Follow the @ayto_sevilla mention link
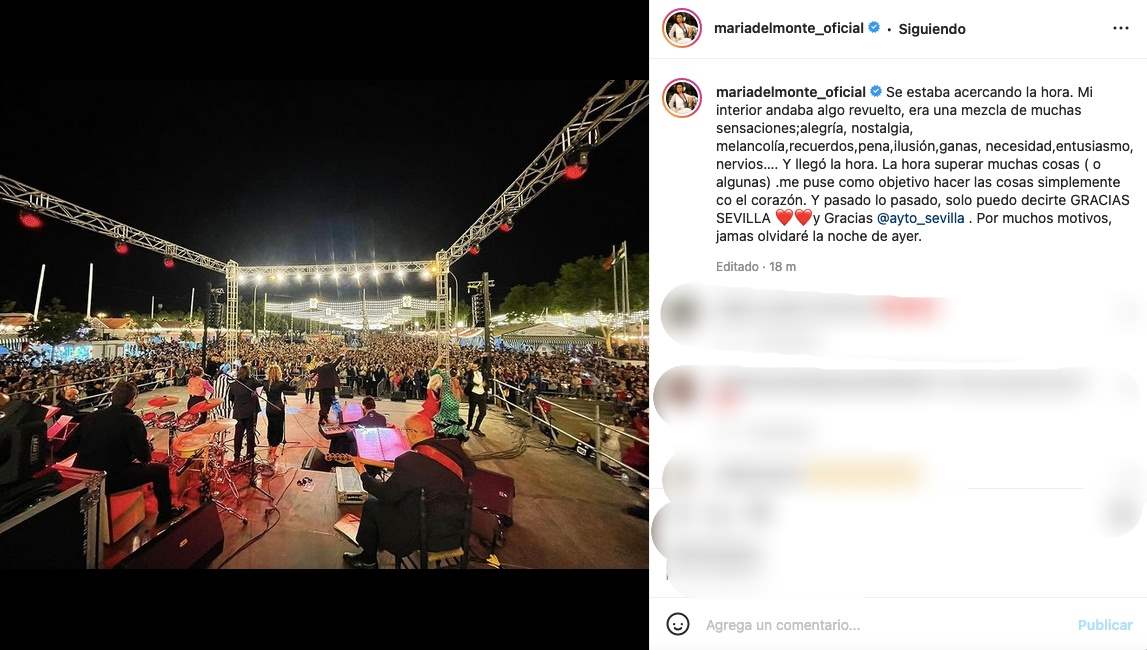 pos(920,218)
